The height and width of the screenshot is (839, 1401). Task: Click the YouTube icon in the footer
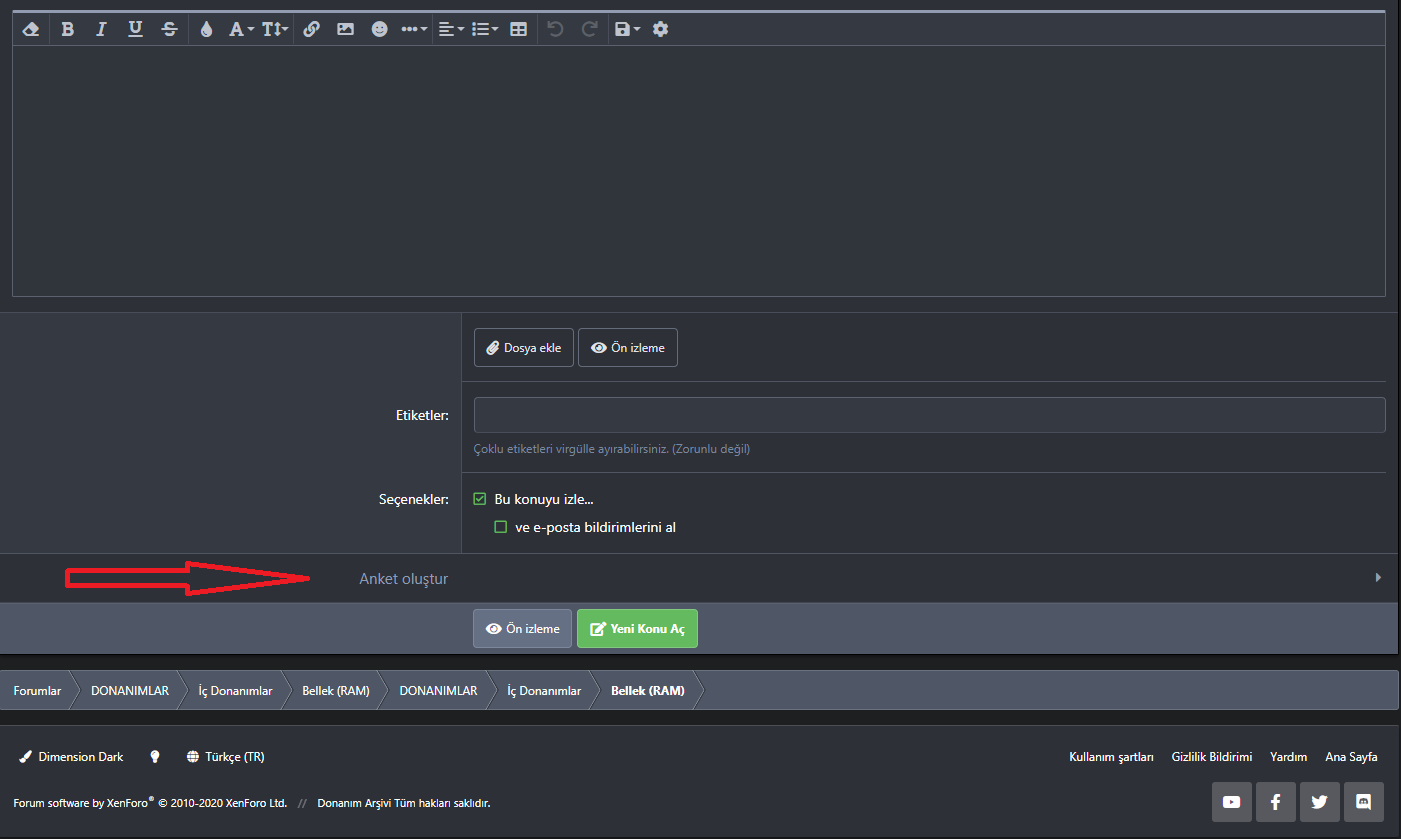(1231, 802)
